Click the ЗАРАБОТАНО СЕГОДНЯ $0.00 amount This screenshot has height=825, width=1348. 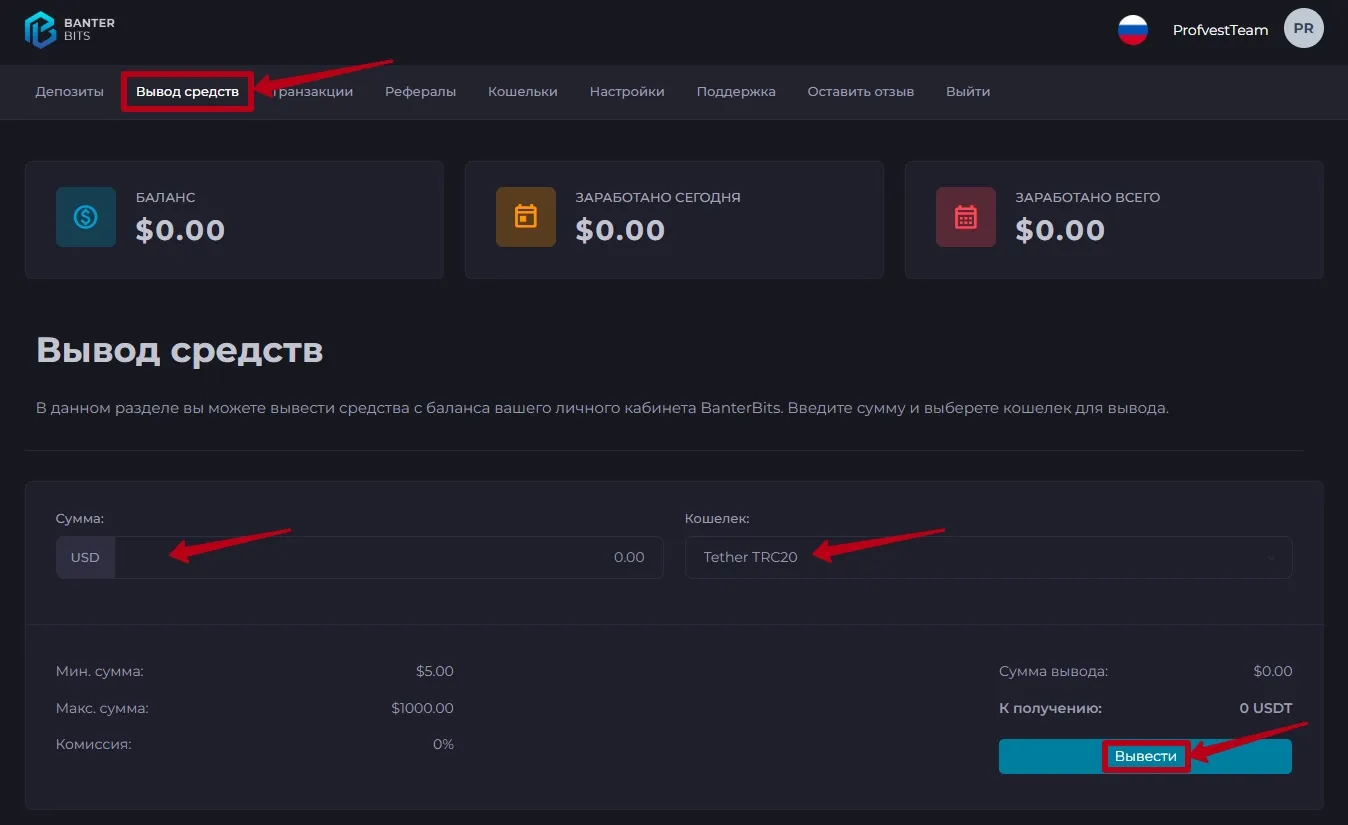[621, 231]
